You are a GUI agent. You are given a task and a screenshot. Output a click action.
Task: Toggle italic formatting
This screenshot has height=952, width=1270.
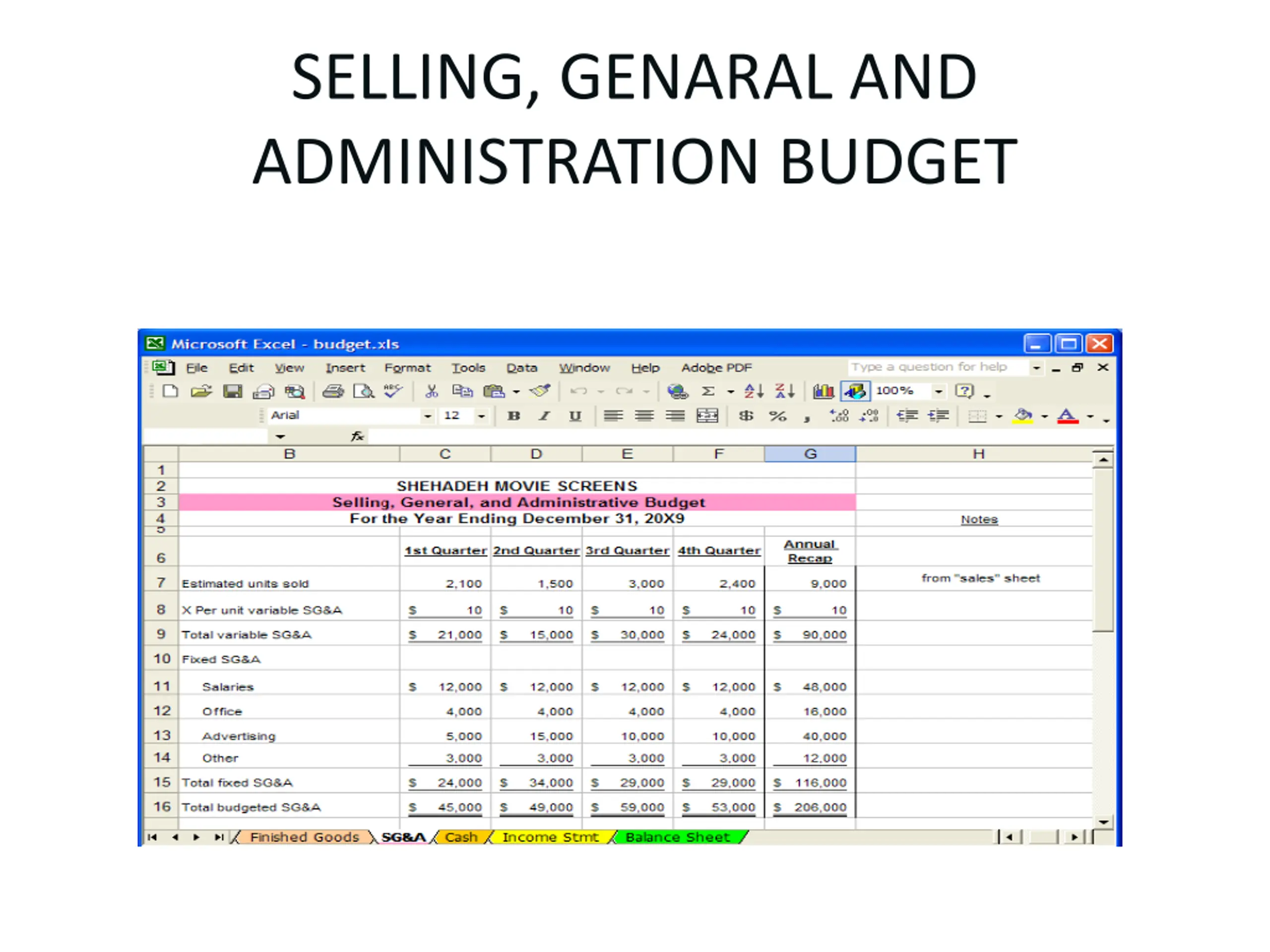544,416
